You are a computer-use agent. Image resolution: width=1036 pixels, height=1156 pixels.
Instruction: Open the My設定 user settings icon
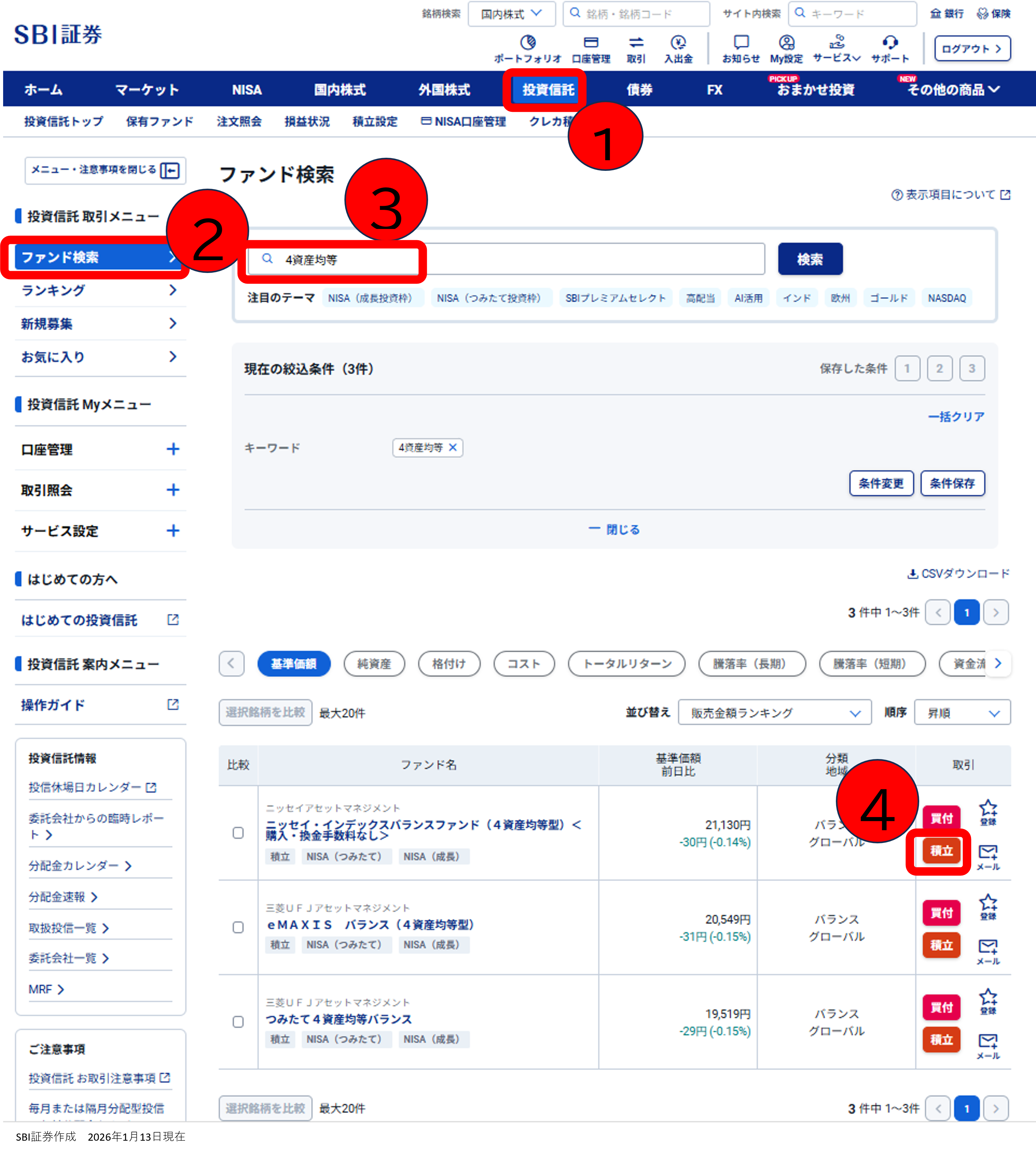[786, 43]
